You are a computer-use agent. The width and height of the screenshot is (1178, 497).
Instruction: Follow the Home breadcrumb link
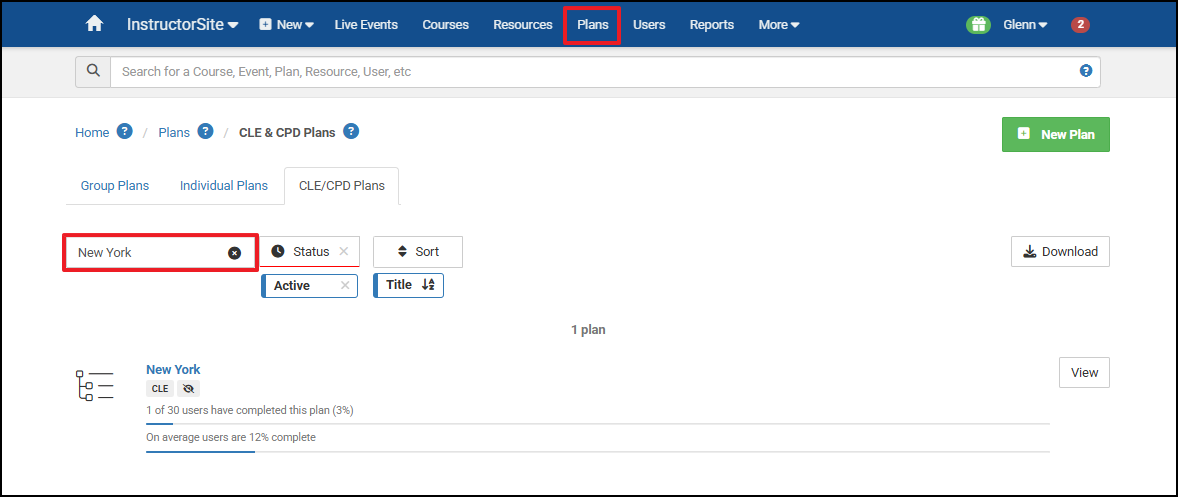click(92, 132)
